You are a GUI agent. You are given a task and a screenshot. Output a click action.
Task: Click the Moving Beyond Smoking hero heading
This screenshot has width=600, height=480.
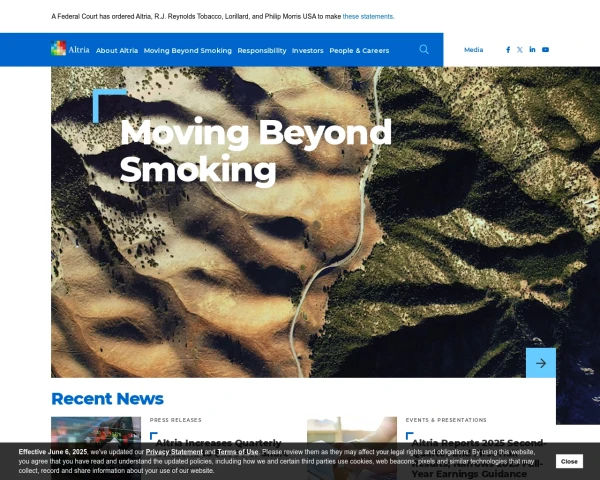click(x=255, y=151)
